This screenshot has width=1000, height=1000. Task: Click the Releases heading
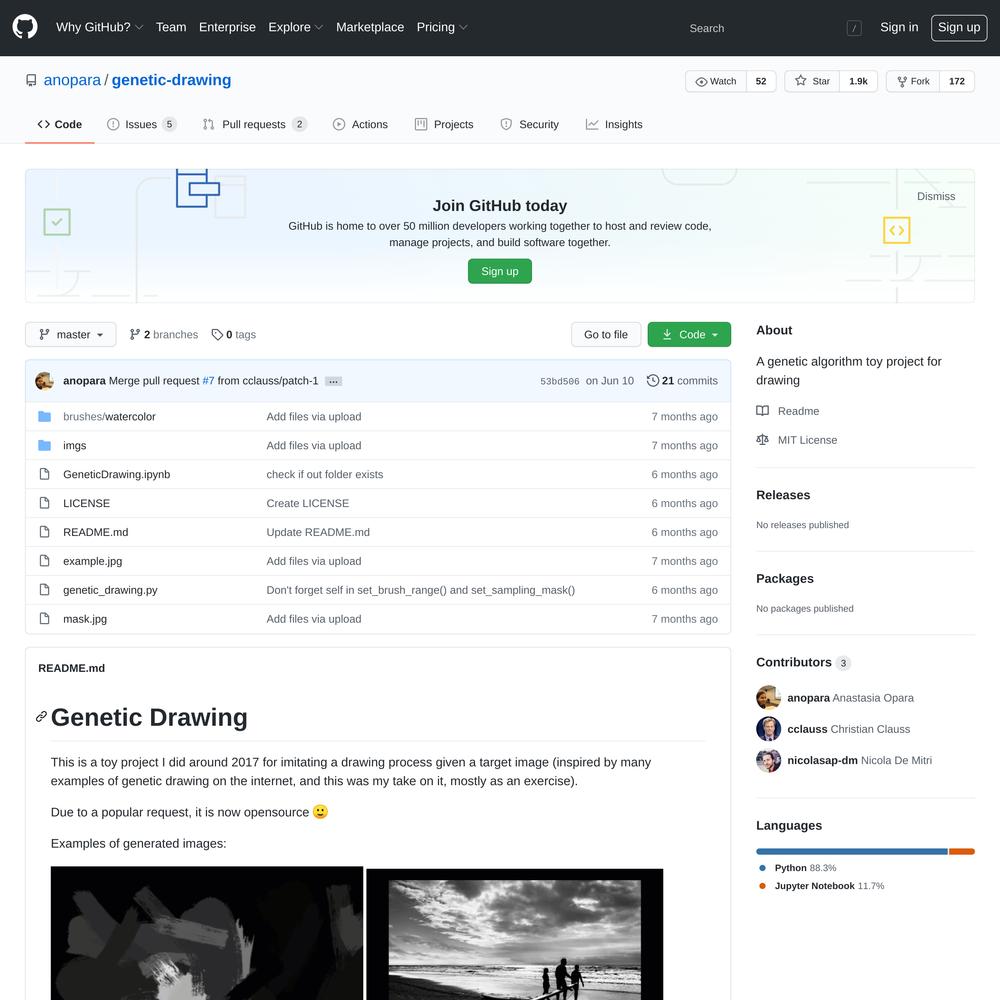pos(783,495)
